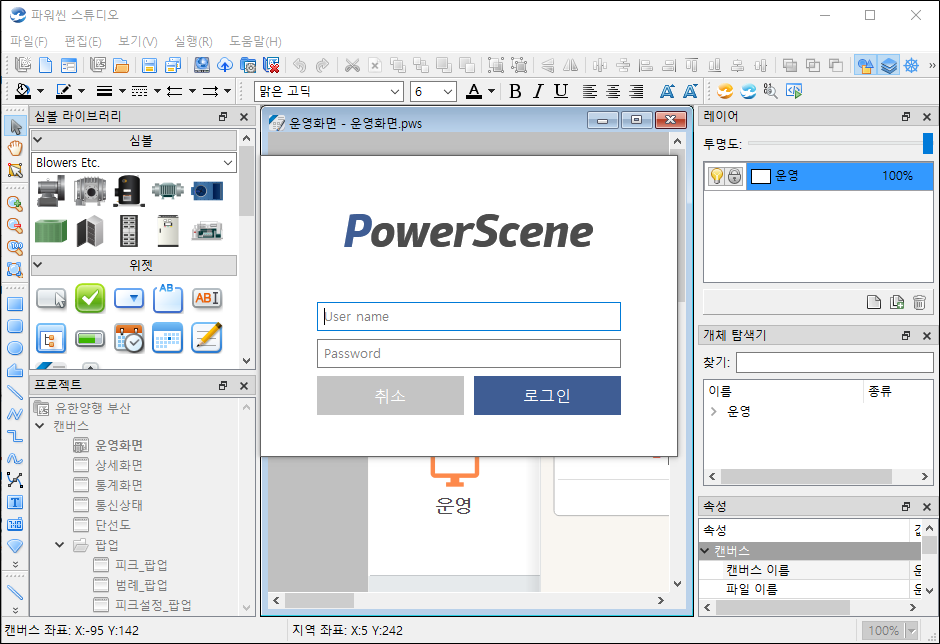Click the 로그인 button

tap(547, 396)
